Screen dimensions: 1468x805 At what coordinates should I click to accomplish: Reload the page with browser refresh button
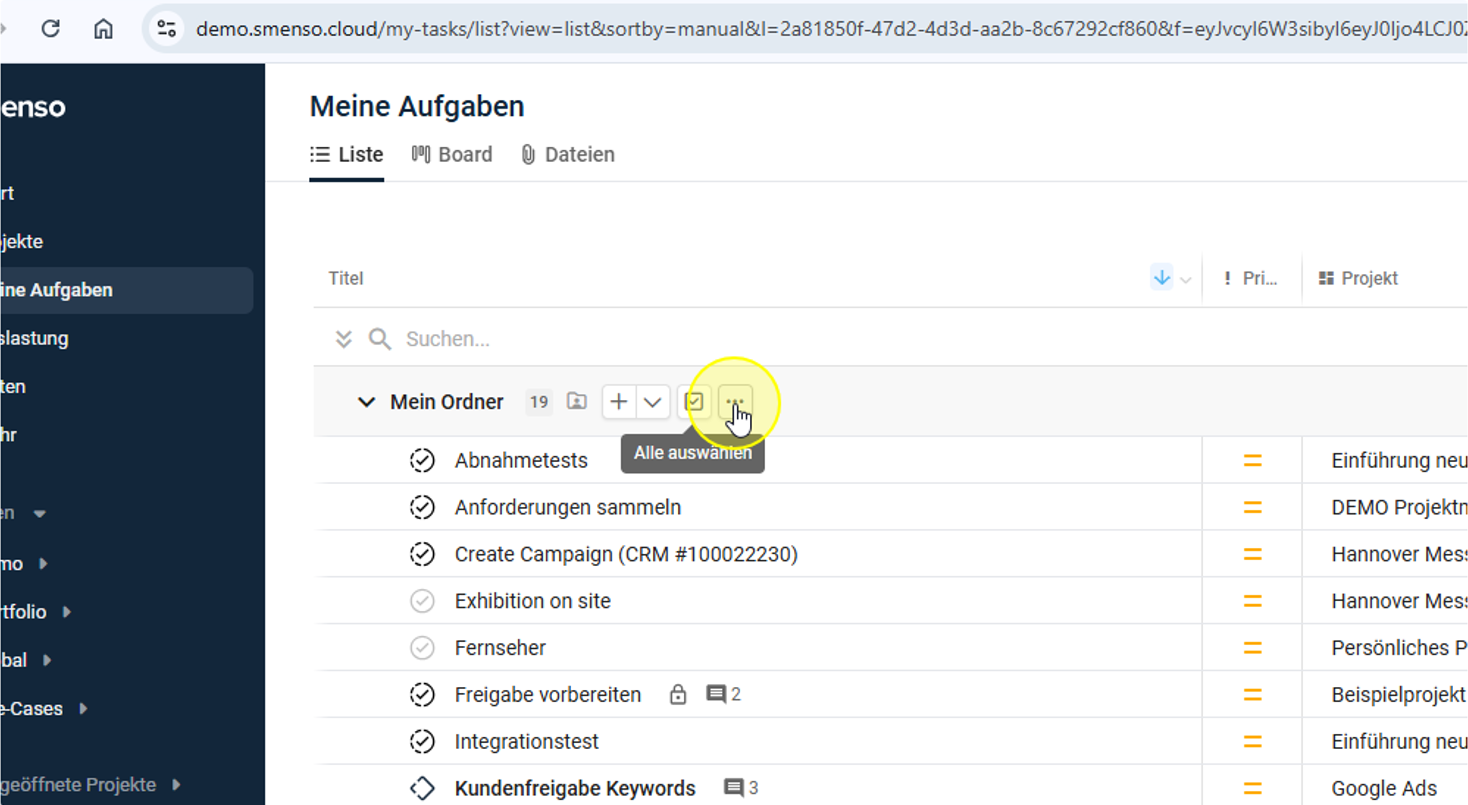[51, 28]
